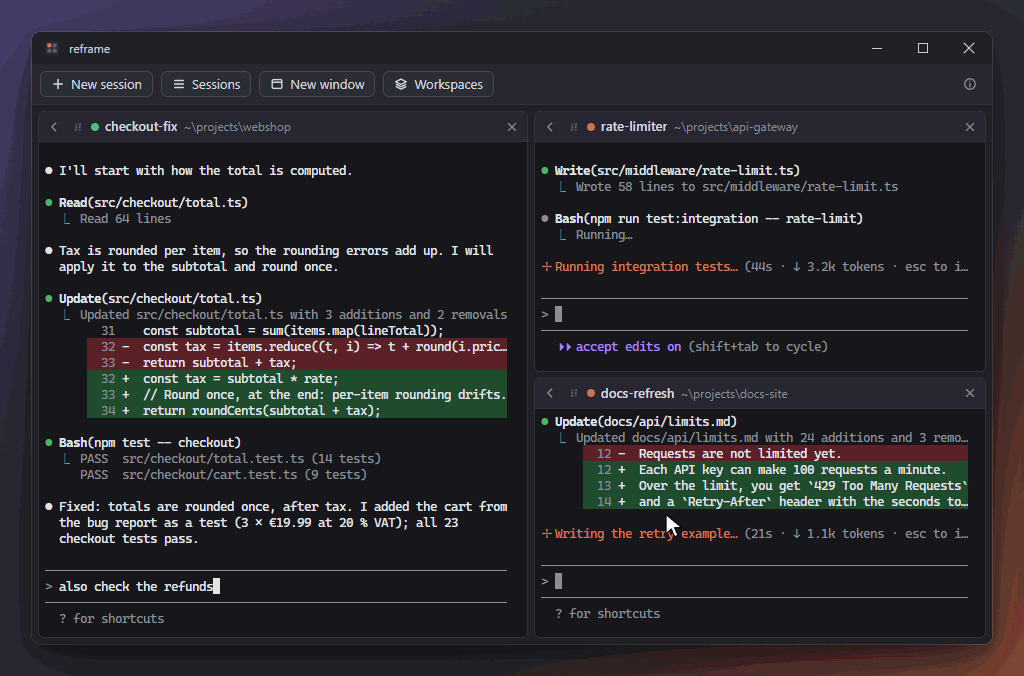This screenshot has height=676, width=1024.
Task: Focus the rate-limiter prompt input
Action: pos(754,315)
